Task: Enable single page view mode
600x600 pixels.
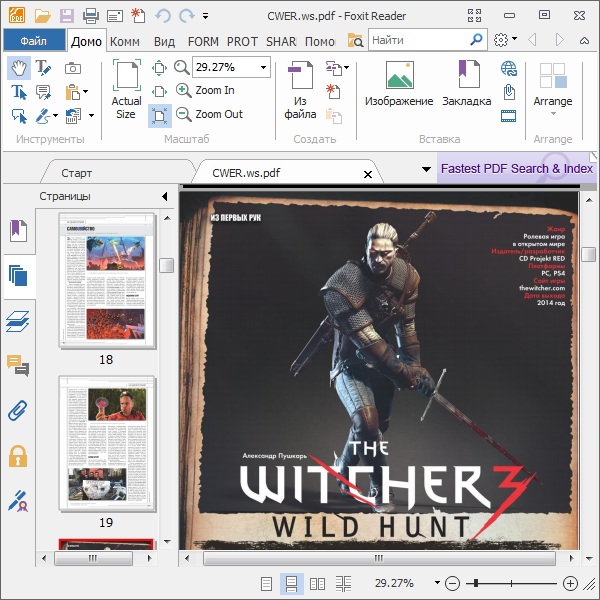Action: [x=266, y=583]
